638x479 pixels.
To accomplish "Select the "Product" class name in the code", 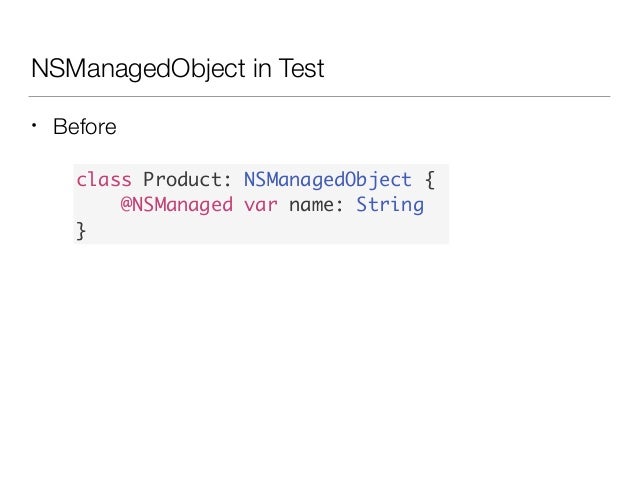I will tap(181, 179).
